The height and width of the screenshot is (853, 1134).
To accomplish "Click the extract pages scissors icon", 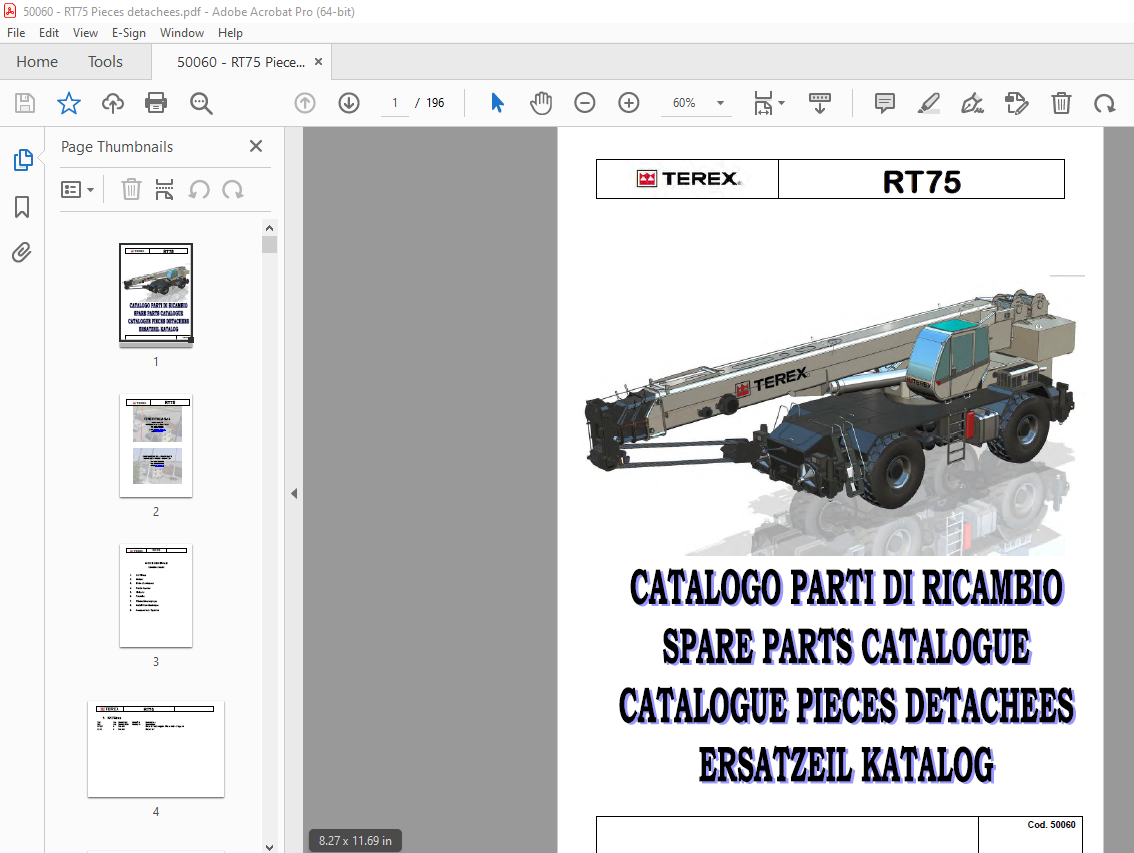I will click(x=164, y=190).
